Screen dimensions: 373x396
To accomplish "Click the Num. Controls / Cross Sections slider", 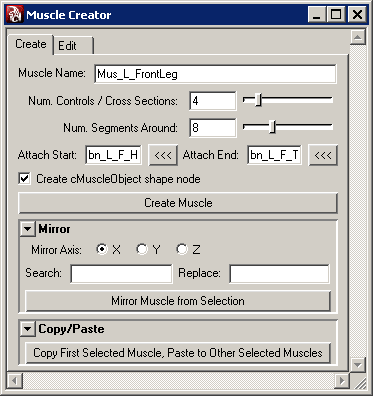I will coord(288,100).
